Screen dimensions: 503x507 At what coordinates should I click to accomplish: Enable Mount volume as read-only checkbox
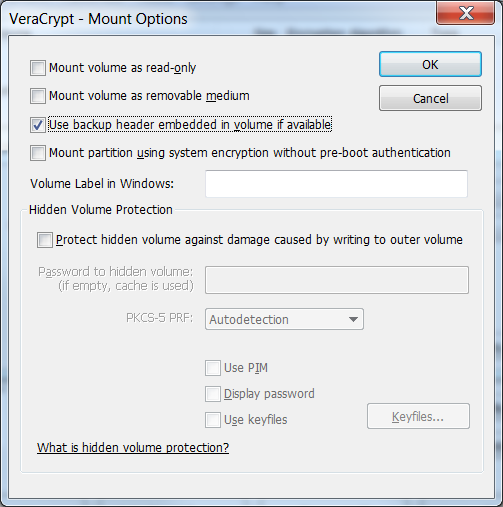(x=38, y=68)
